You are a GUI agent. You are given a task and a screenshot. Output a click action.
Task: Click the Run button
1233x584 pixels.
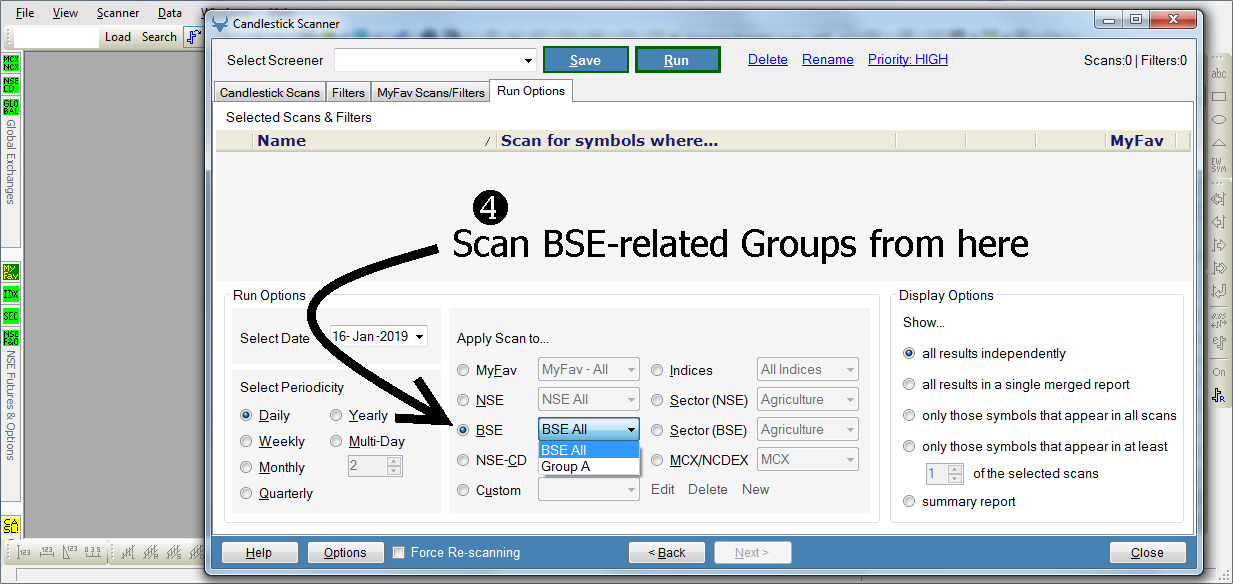point(677,60)
